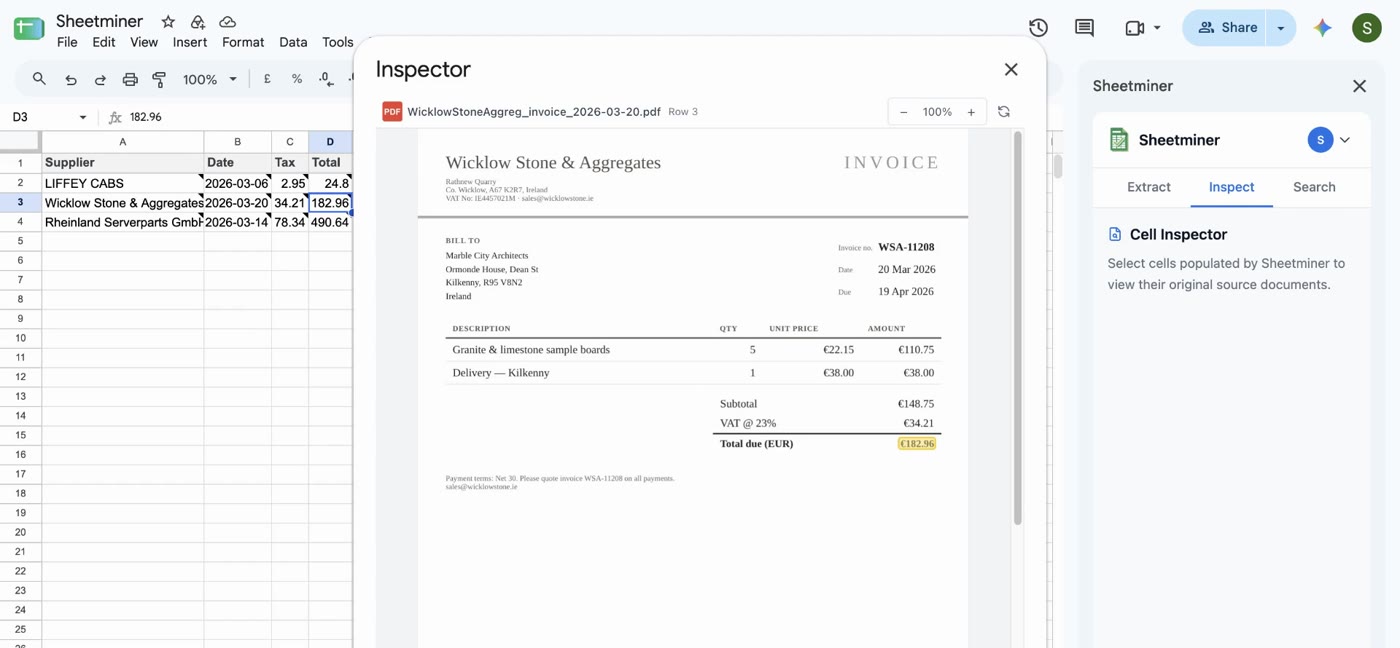Open the Edit menu
Image resolution: width=1400 pixels, height=648 pixels.
[104, 42]
